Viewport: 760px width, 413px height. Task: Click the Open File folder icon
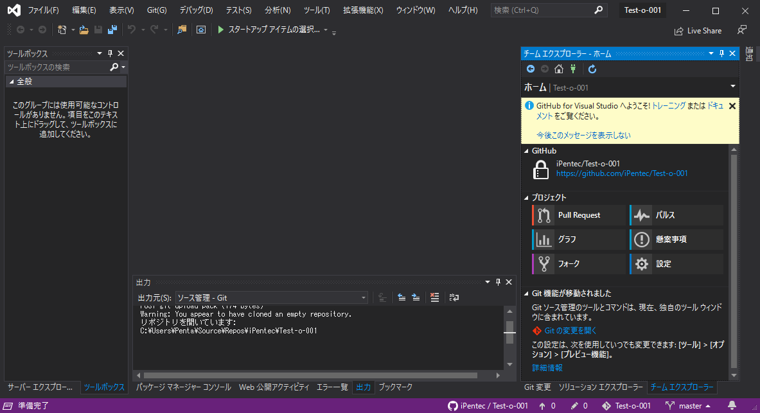[84, 30]
